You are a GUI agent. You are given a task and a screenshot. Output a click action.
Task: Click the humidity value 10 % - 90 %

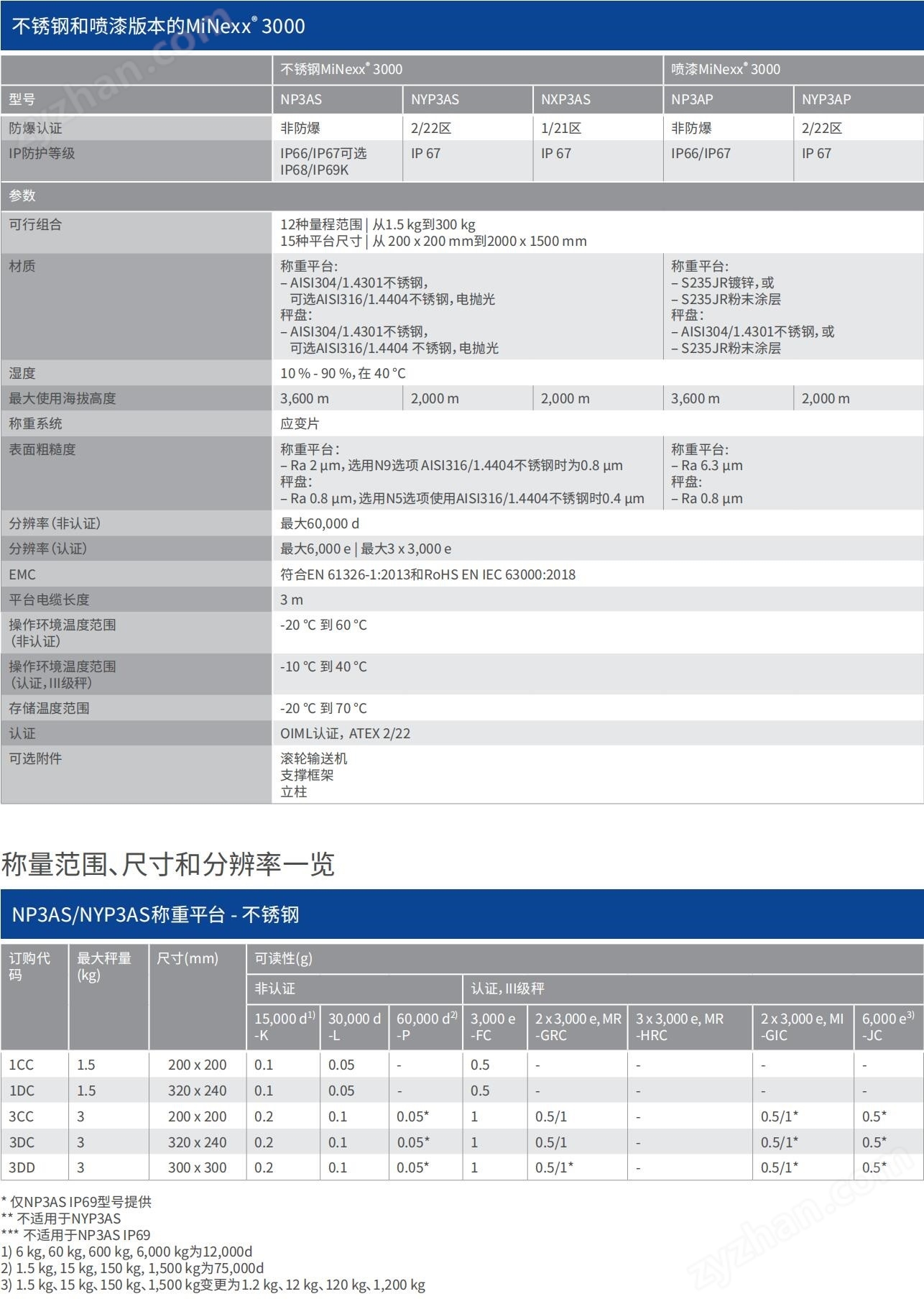pyautogui.click(x=343, y=374)
